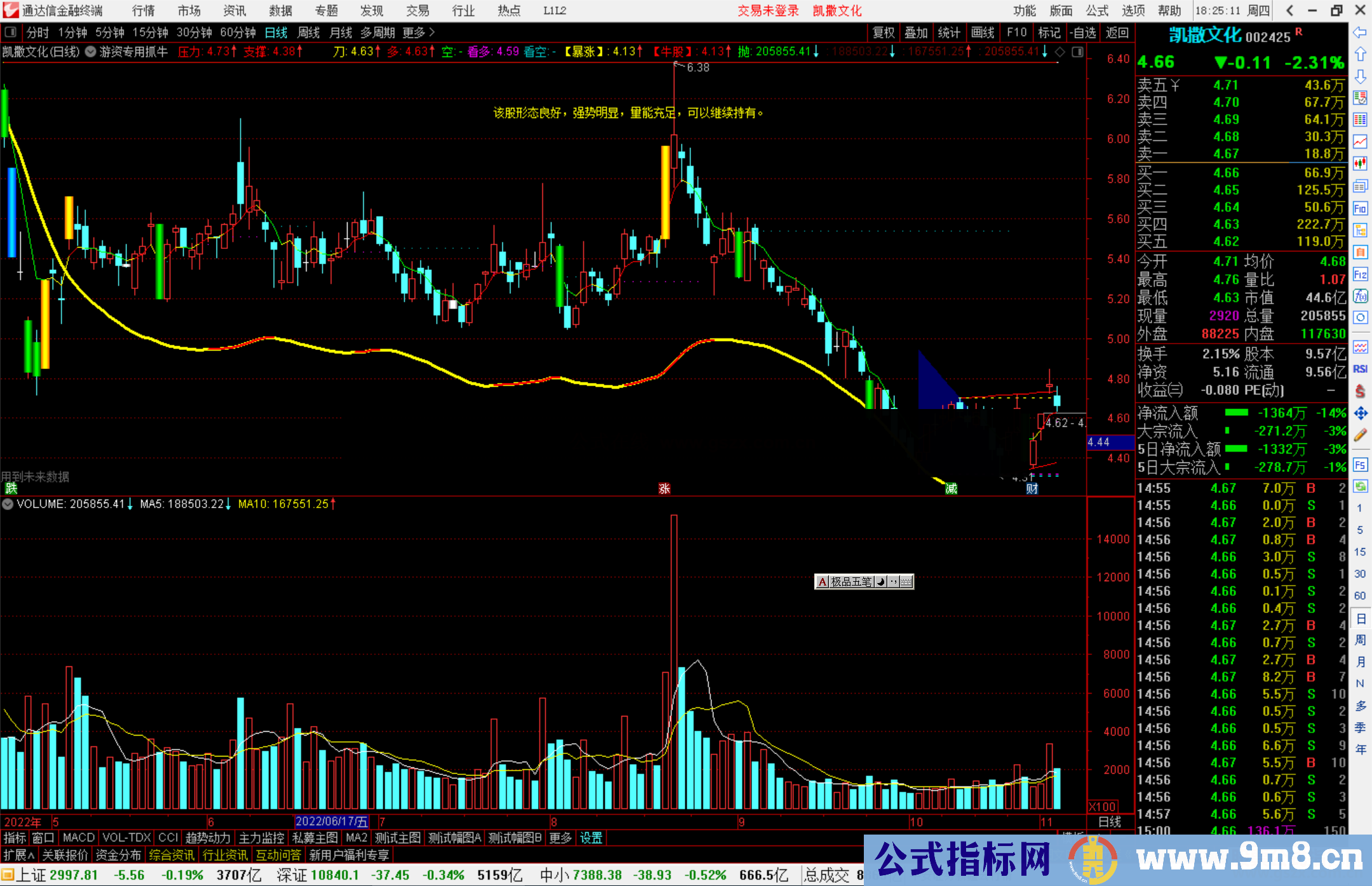Toggle the 游资专用抓牛 indicator round button

91,51
